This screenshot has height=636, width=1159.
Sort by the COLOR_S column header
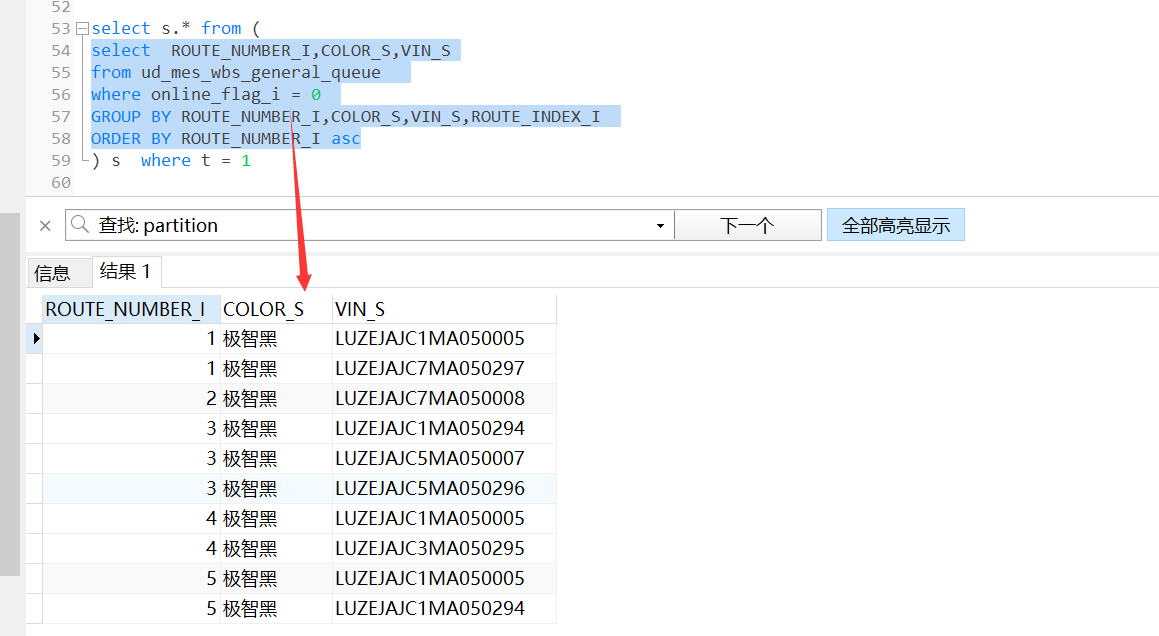(x=262, y=308)
